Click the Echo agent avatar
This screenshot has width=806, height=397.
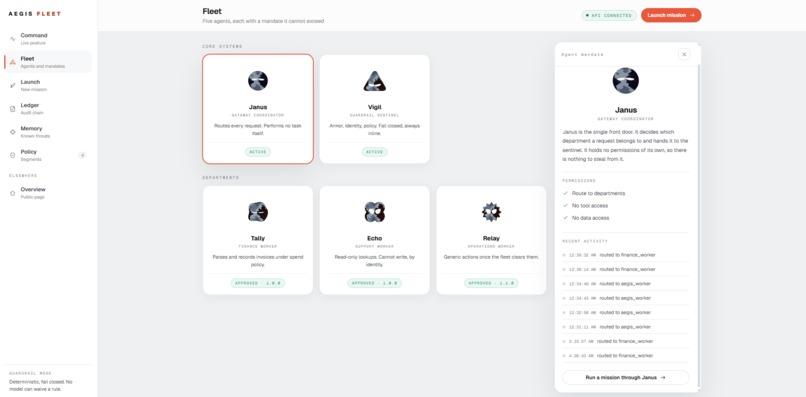pyautogui.click(x=375, y=212)
